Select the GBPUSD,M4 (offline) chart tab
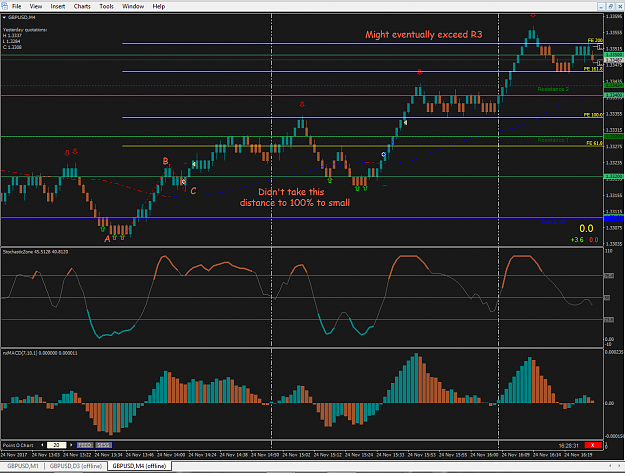This screenshot has height=473, width=625. 139,466
